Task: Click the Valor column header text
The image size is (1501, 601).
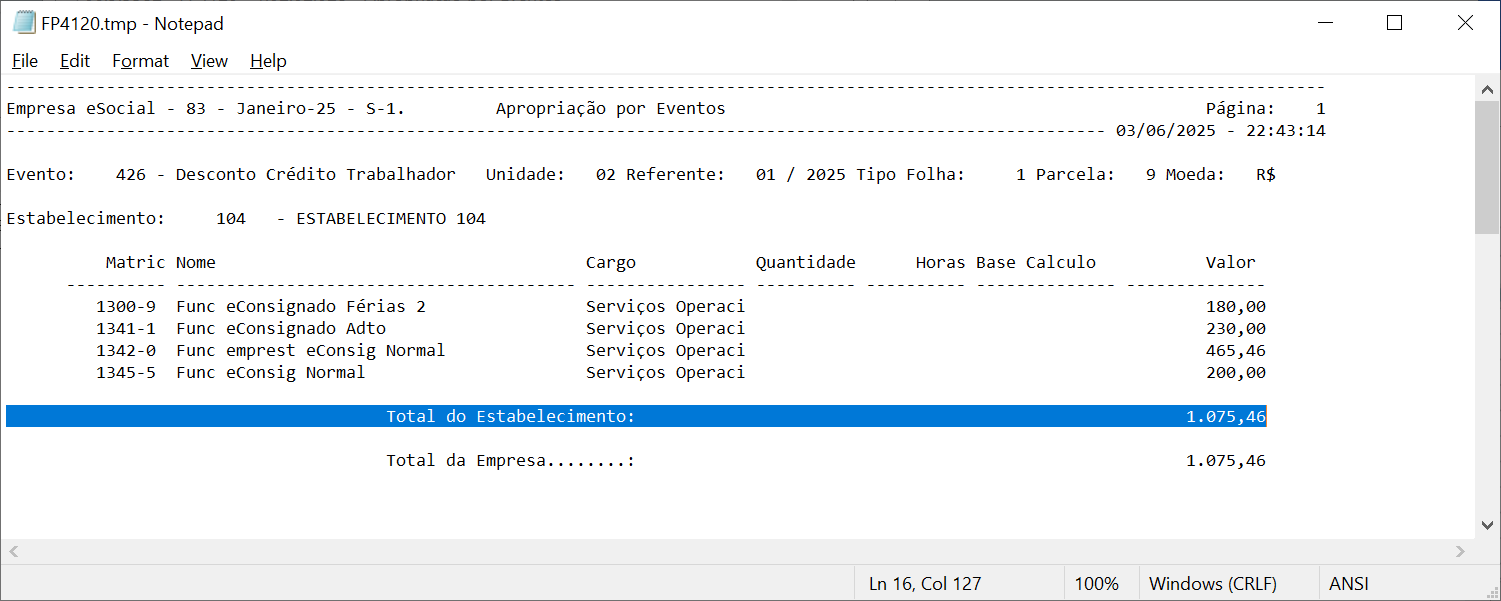Action: coord(1230,263)
